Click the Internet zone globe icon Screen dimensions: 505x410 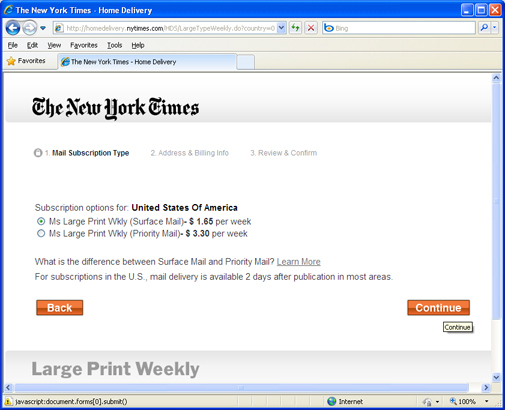332,401
